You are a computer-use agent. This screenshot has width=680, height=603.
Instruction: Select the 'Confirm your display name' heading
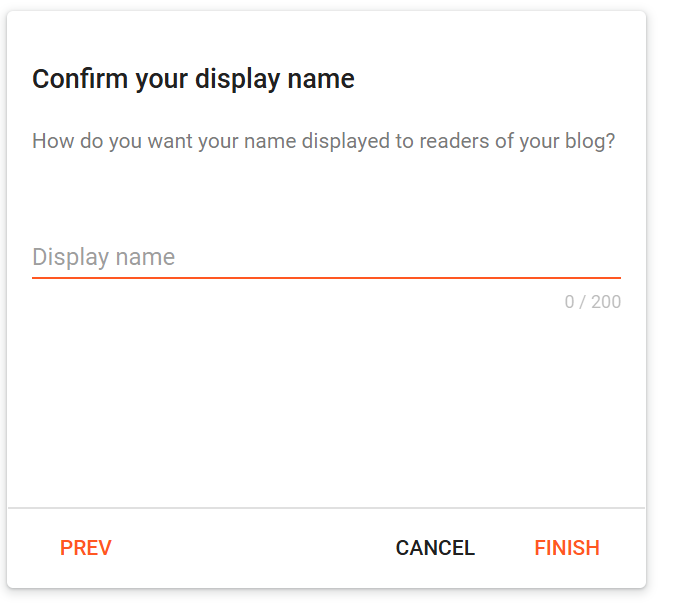click(x=193, y=79)
